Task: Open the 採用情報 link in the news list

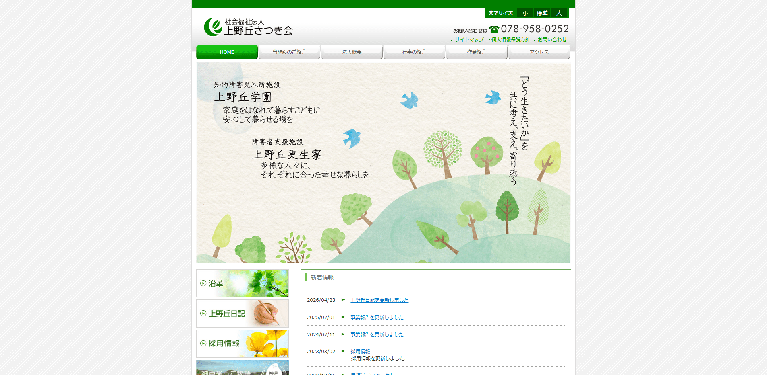Action: click(361, 351)
